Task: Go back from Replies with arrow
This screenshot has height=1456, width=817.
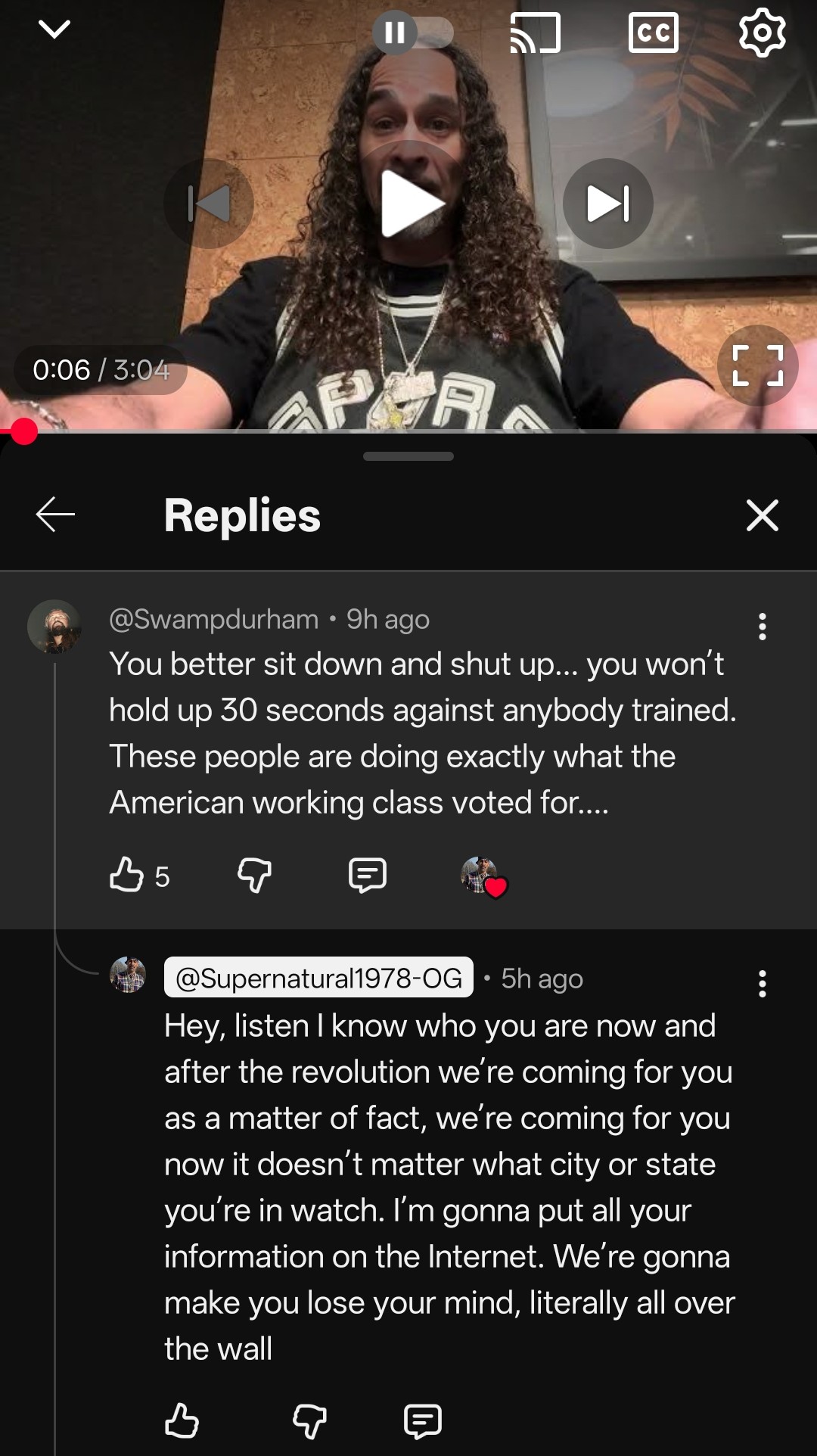Action: [x=55, y=515]
